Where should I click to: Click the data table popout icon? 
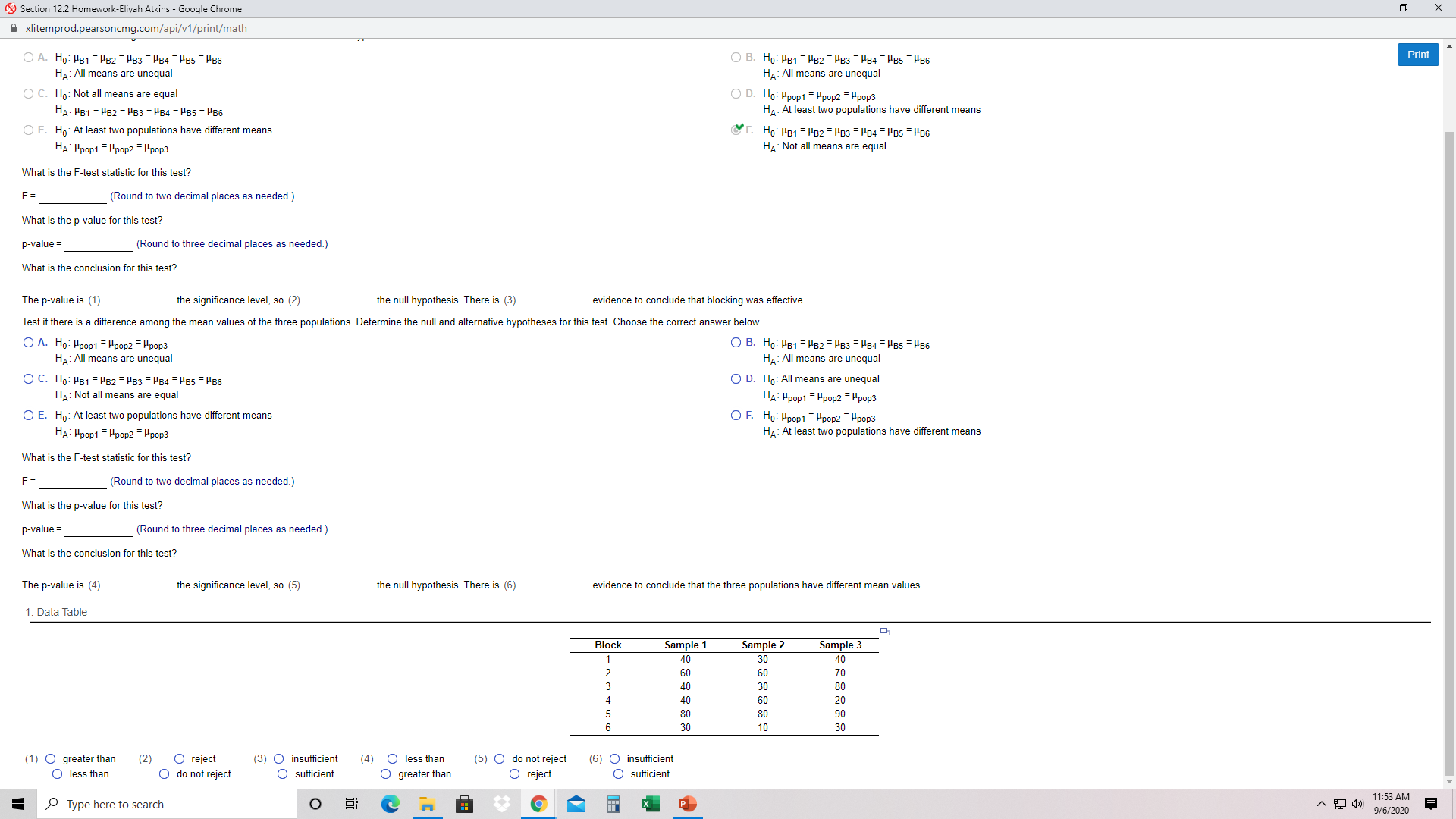(x=884, y=631)
